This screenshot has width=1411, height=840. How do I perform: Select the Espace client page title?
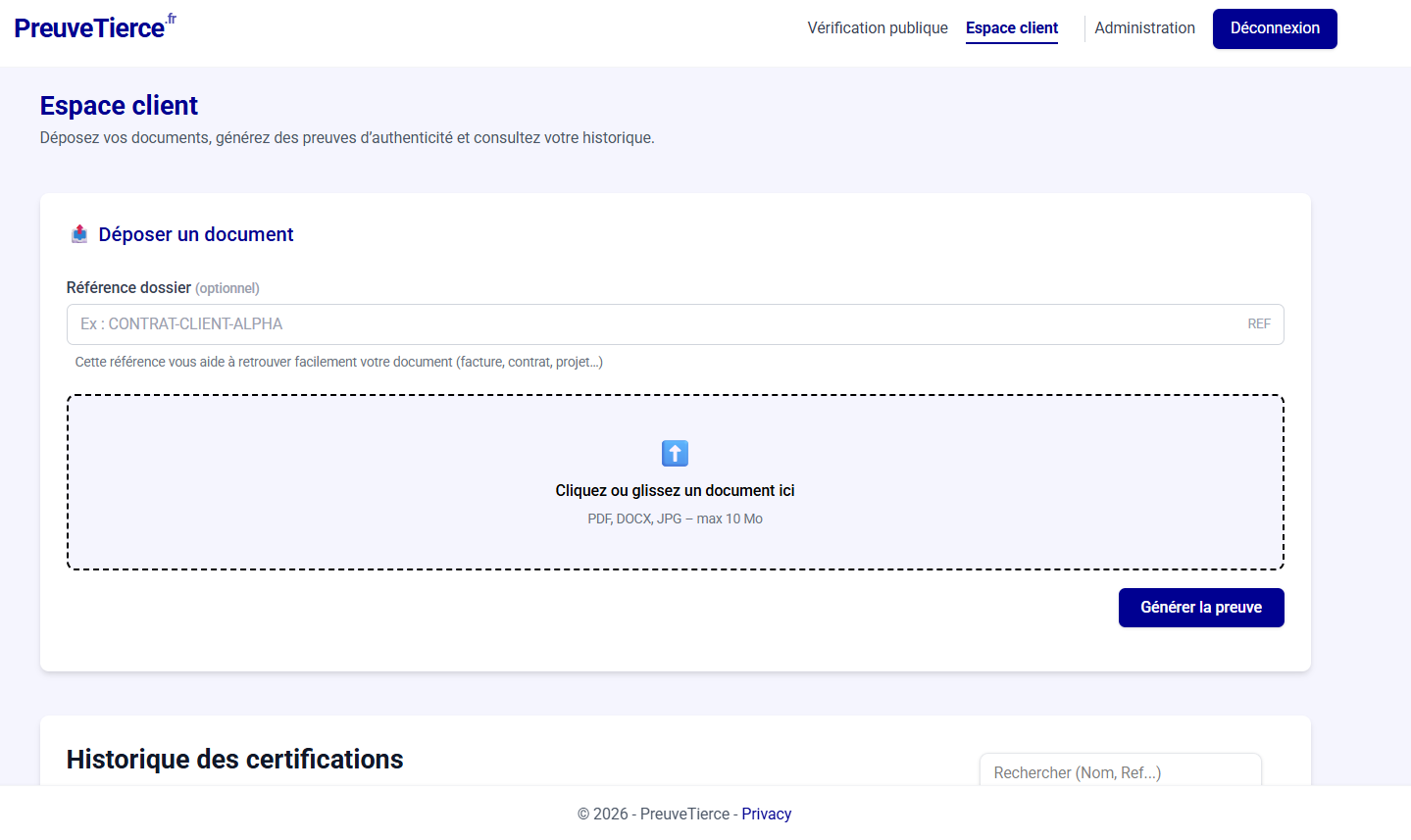[x=118, y=105]
